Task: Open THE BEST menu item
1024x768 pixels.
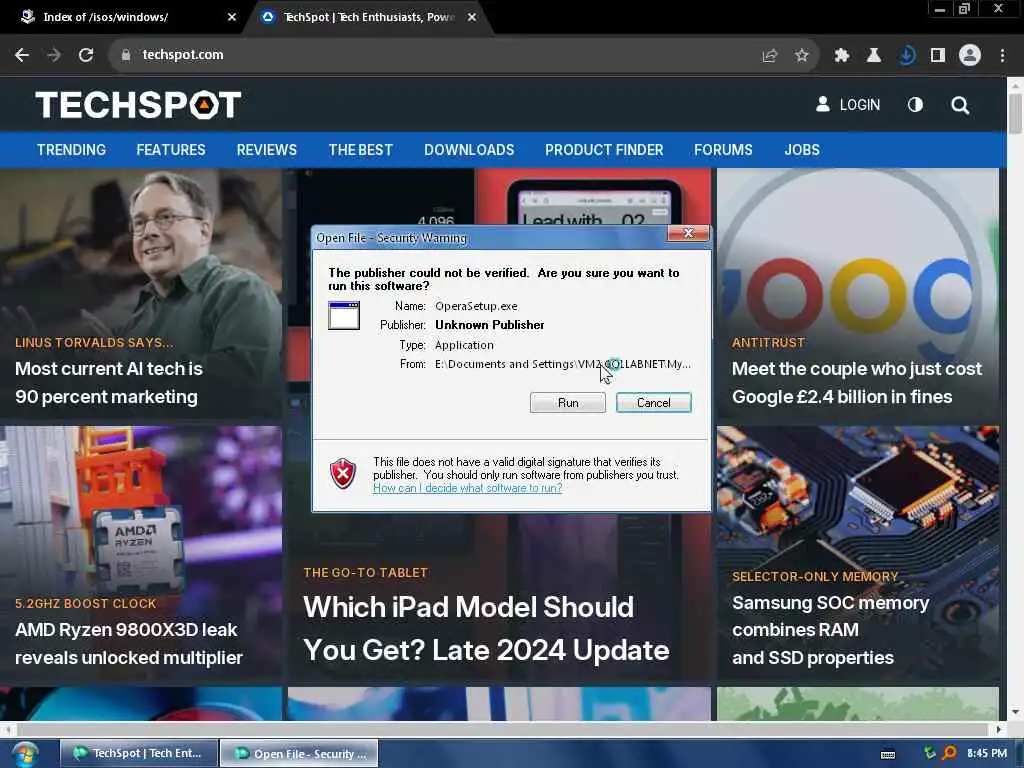Action: 360,150
